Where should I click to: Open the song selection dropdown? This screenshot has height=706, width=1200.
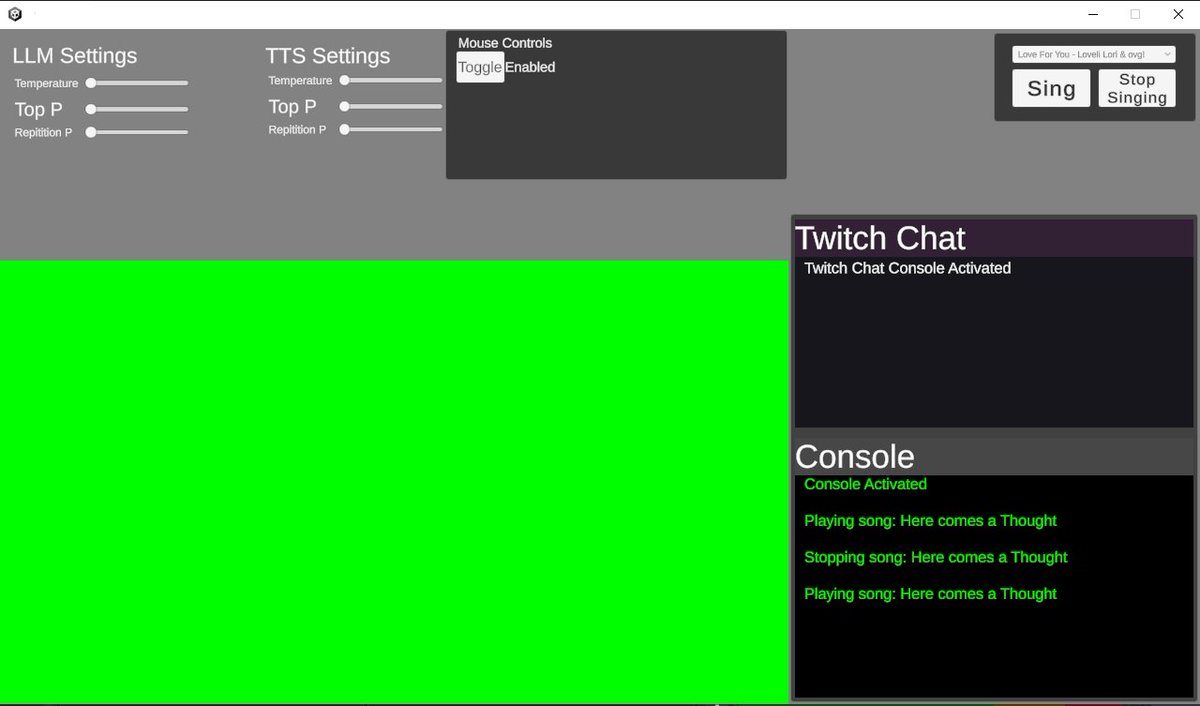1094,55
